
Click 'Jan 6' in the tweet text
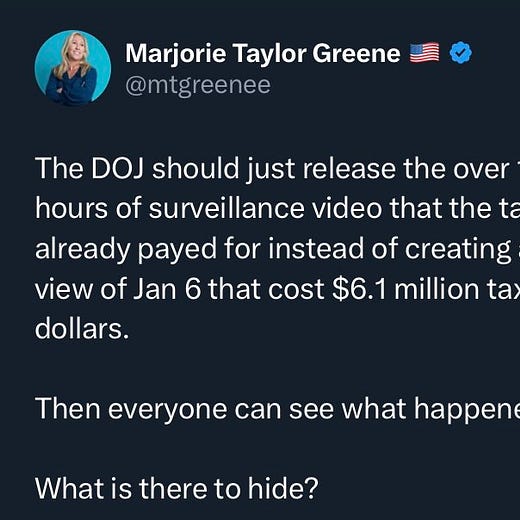pos(167,289)
